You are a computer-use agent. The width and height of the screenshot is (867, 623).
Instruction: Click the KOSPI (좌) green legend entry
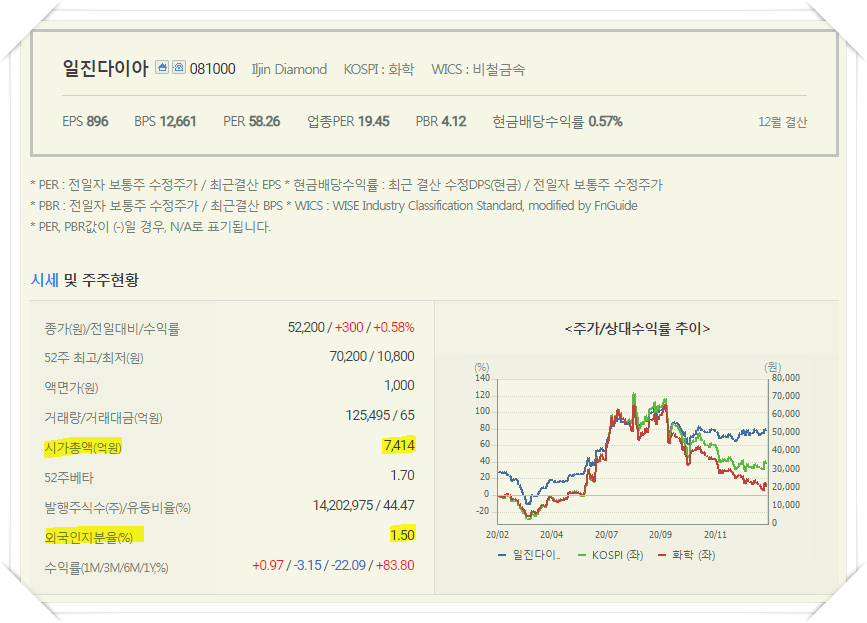[610, 555]
